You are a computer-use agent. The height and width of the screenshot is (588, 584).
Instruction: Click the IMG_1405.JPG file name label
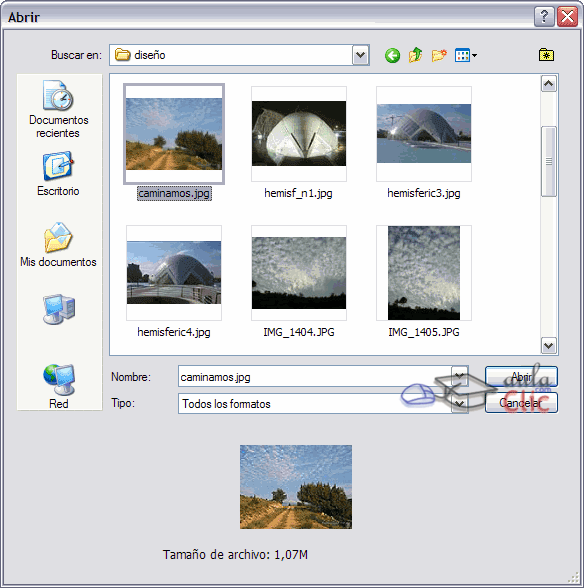pyautogui.click(x=424, y=332)
